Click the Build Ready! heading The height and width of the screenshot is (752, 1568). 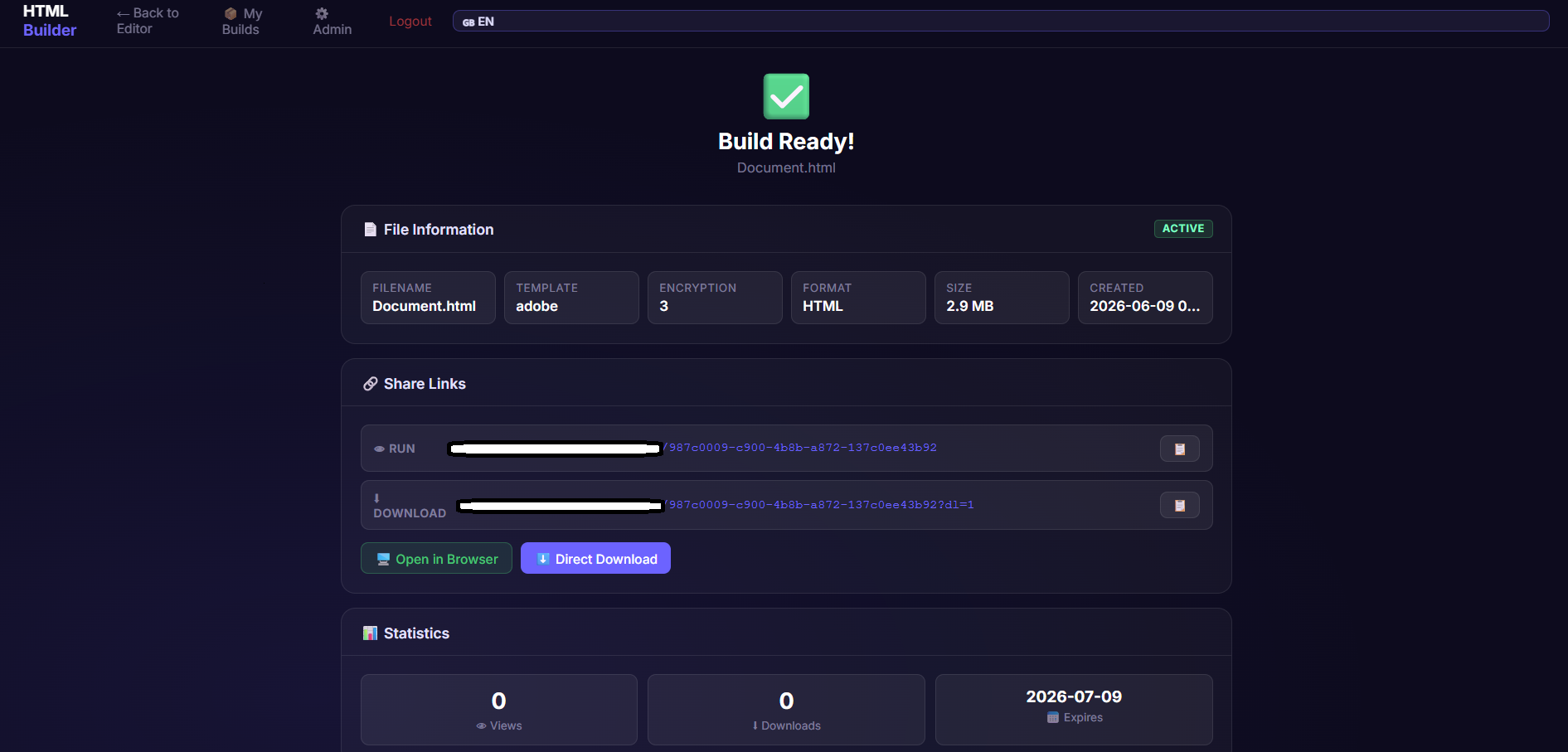pyautogui.click(x=786, y=142)
